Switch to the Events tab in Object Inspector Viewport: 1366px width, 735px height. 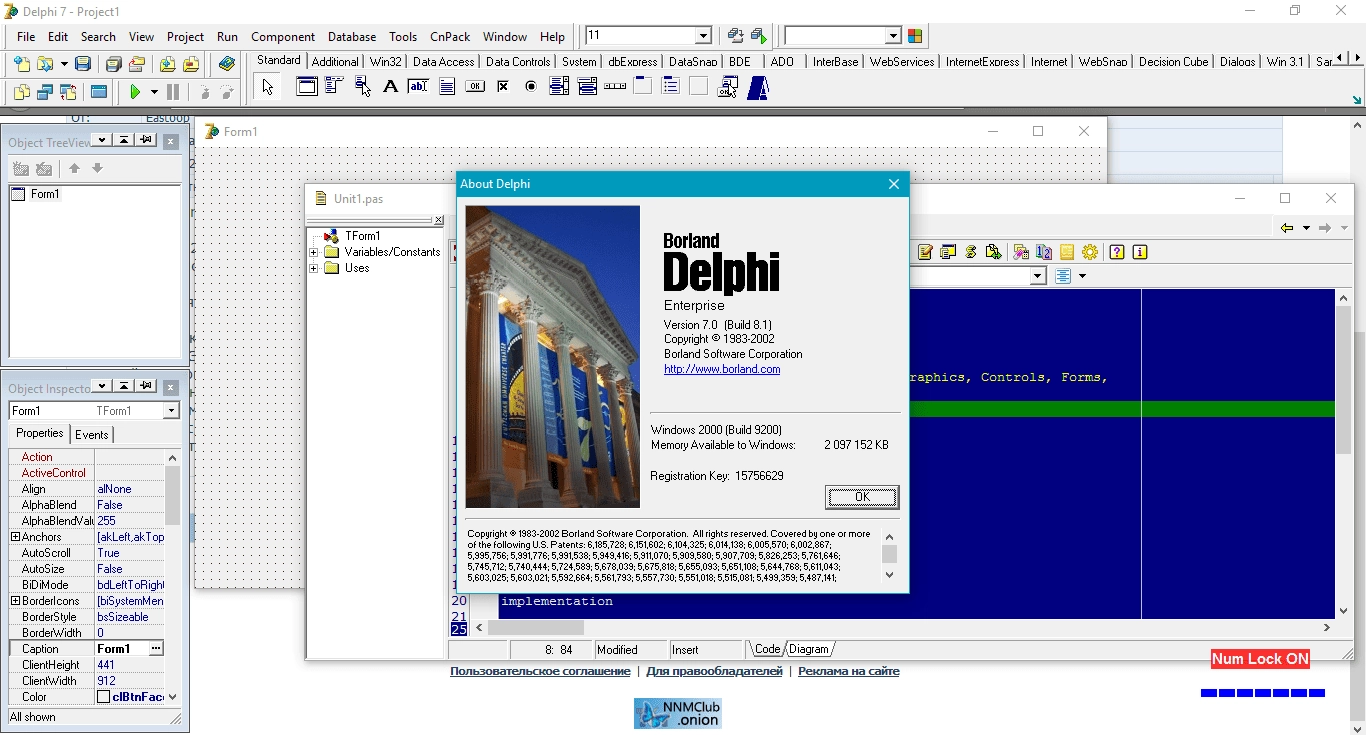click(x=92, y=434)
